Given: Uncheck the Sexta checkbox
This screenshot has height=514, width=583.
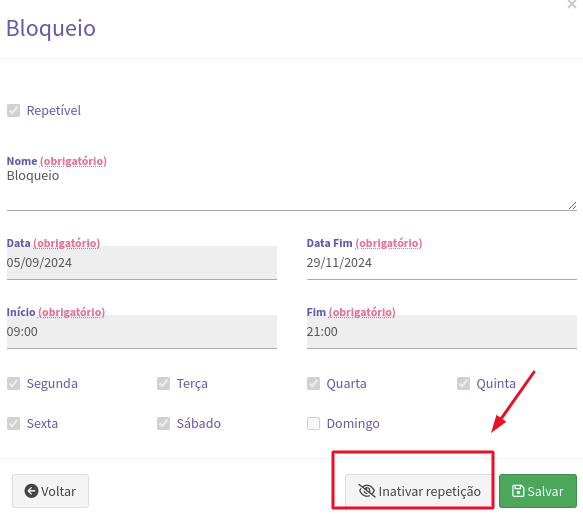Looking at the screenshot, I should click(x=13, y=423).
